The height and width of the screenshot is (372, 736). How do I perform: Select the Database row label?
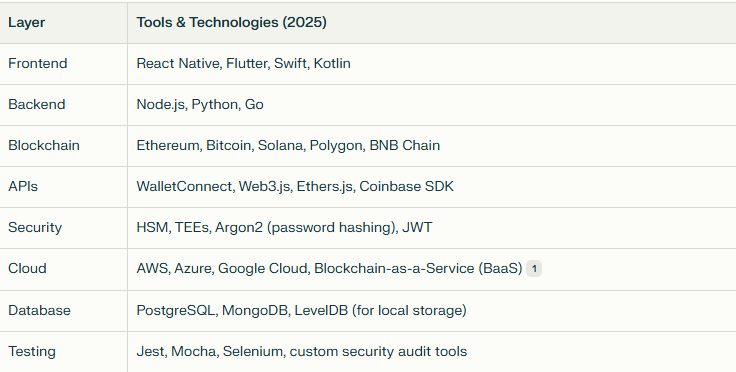tap(39, 311)
